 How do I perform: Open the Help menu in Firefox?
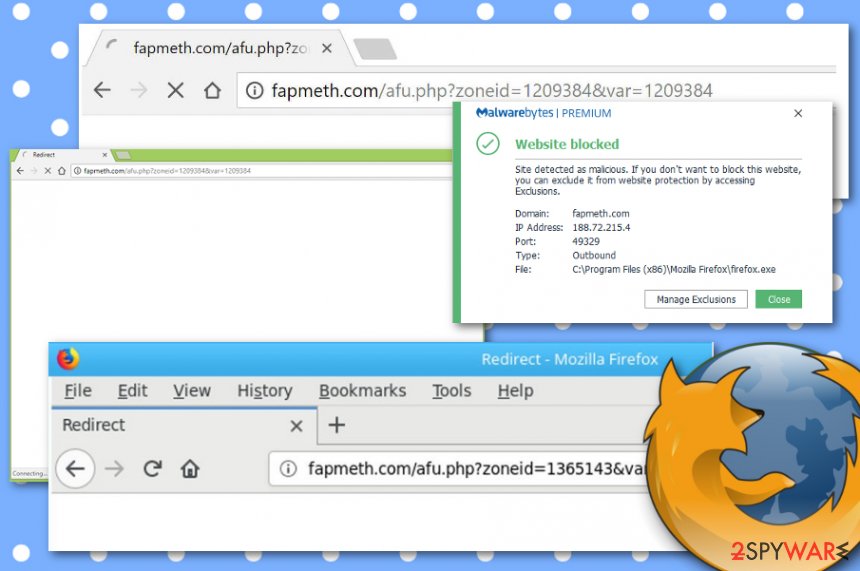coord(516,391)
